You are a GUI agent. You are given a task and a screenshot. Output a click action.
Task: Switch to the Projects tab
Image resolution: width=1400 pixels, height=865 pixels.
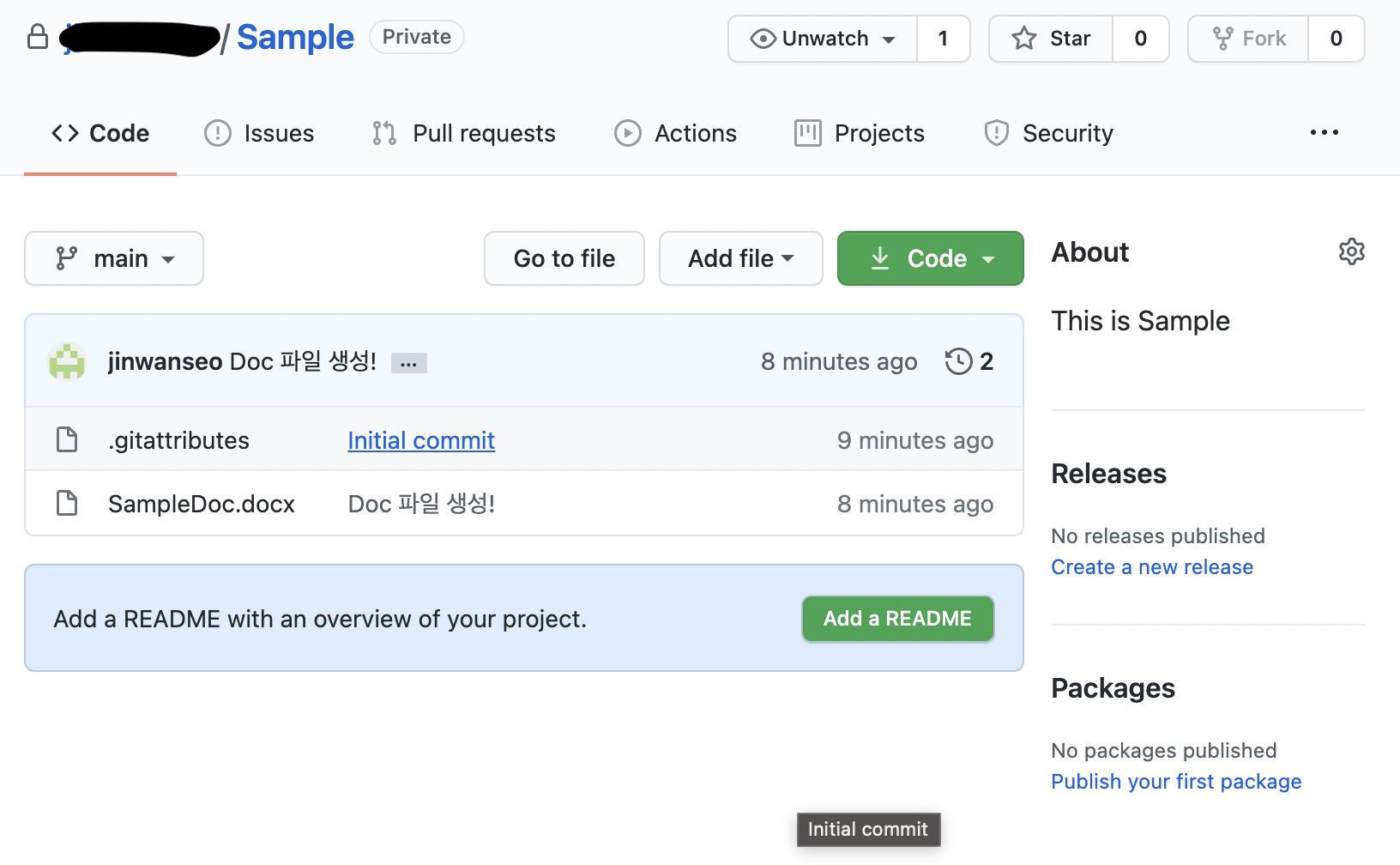tap(860, 133)
